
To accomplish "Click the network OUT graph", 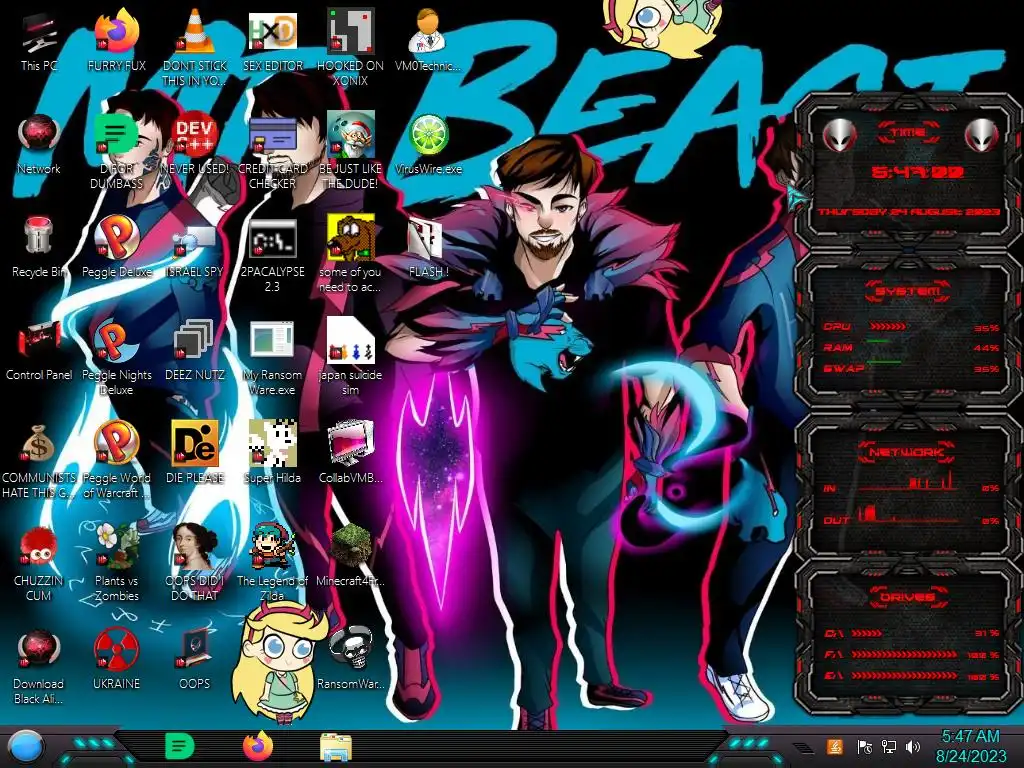I will [909, 514].
